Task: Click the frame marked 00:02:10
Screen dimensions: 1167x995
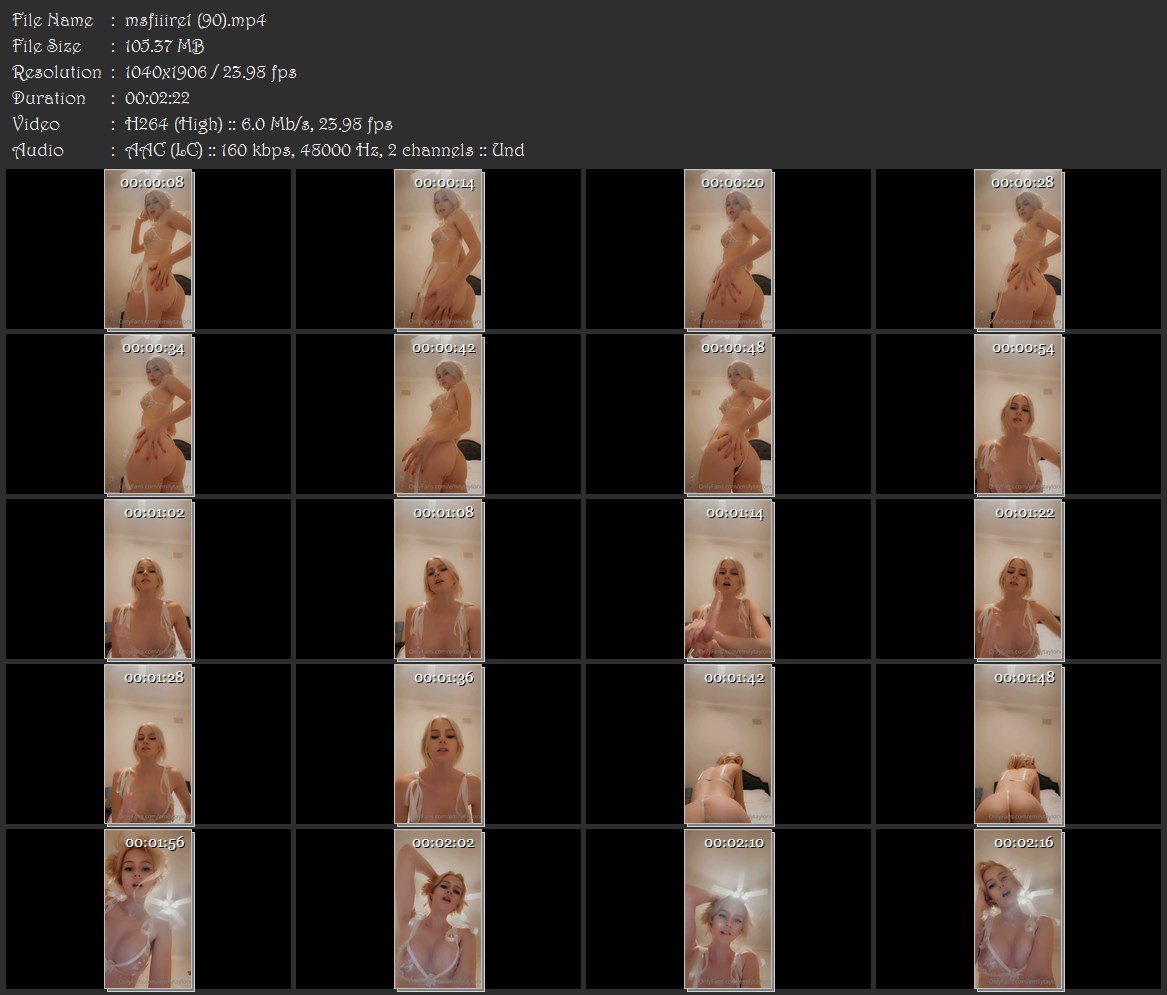Action: 729,910
